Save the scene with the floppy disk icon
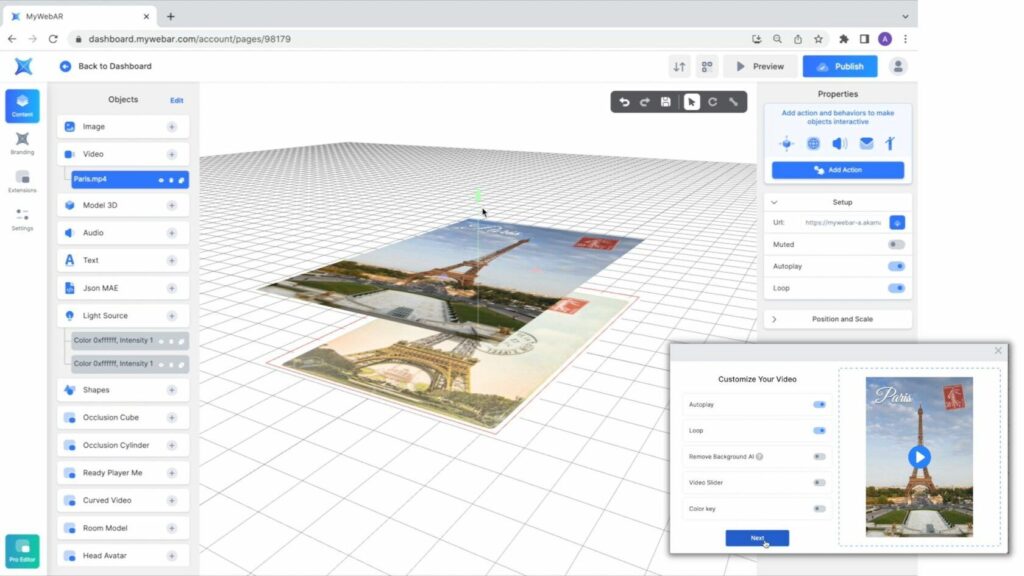 point(666,102)
